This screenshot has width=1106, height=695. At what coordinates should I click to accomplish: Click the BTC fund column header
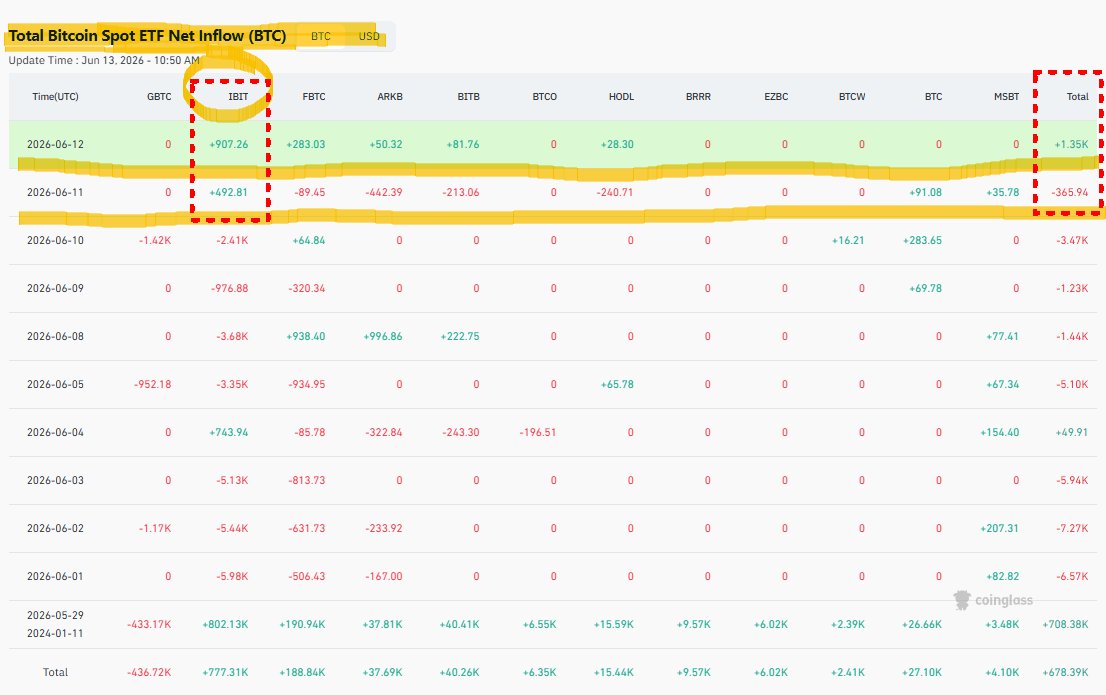(933, 97)
